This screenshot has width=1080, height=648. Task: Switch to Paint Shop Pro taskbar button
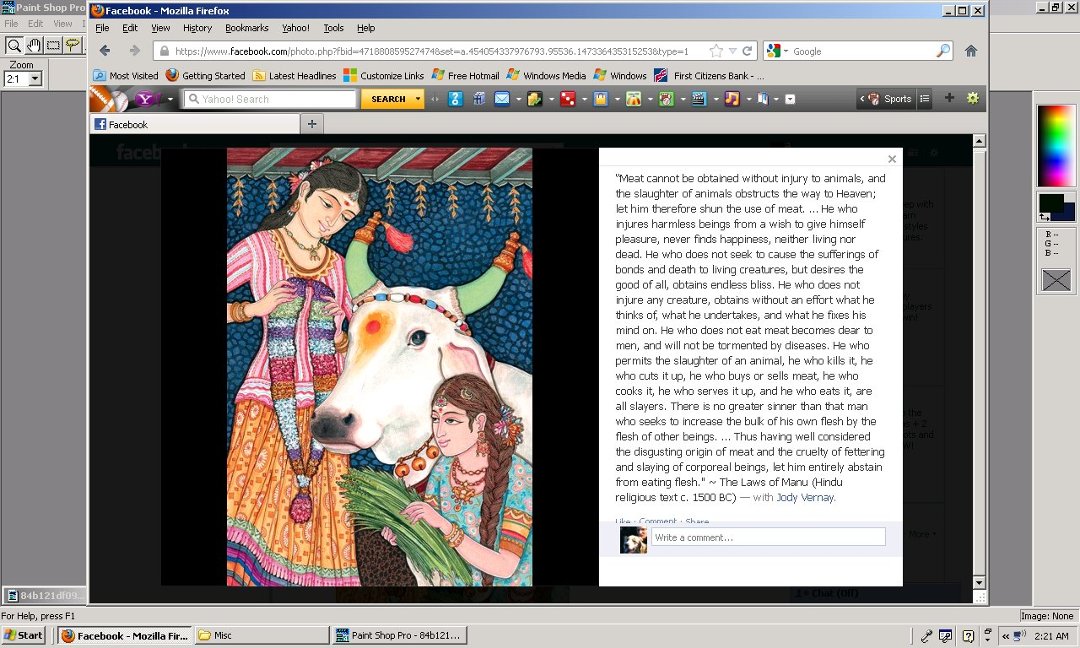tap(399, 636)
